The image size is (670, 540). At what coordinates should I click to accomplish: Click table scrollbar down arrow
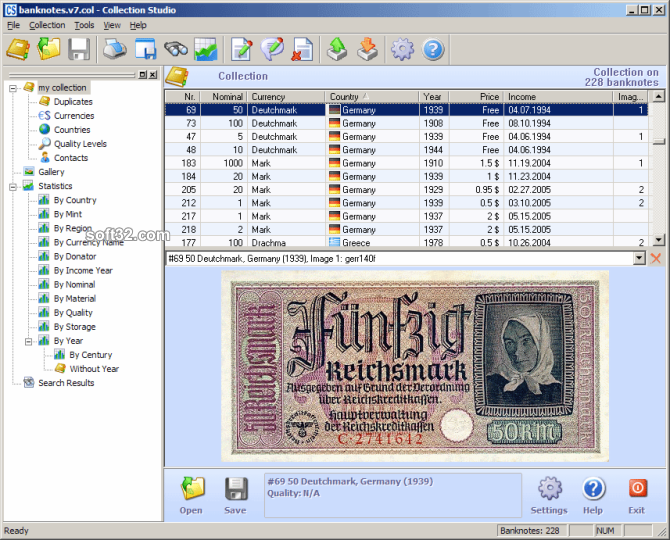click(658, 241)
